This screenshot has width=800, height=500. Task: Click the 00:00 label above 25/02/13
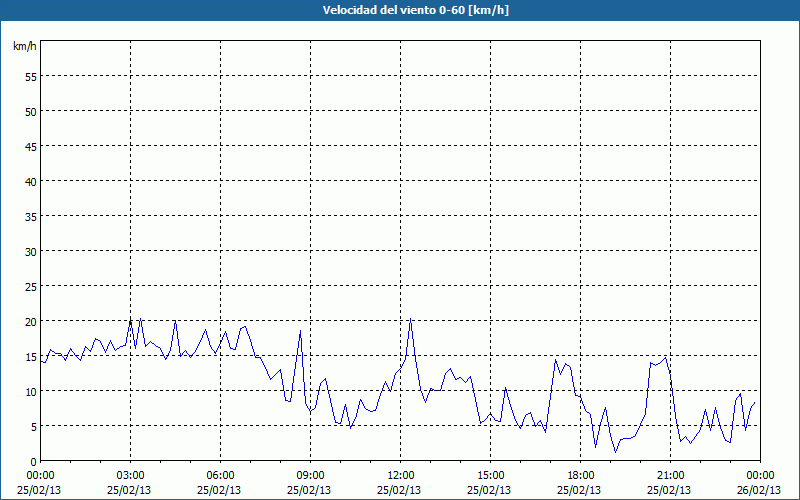click(40, 476)
